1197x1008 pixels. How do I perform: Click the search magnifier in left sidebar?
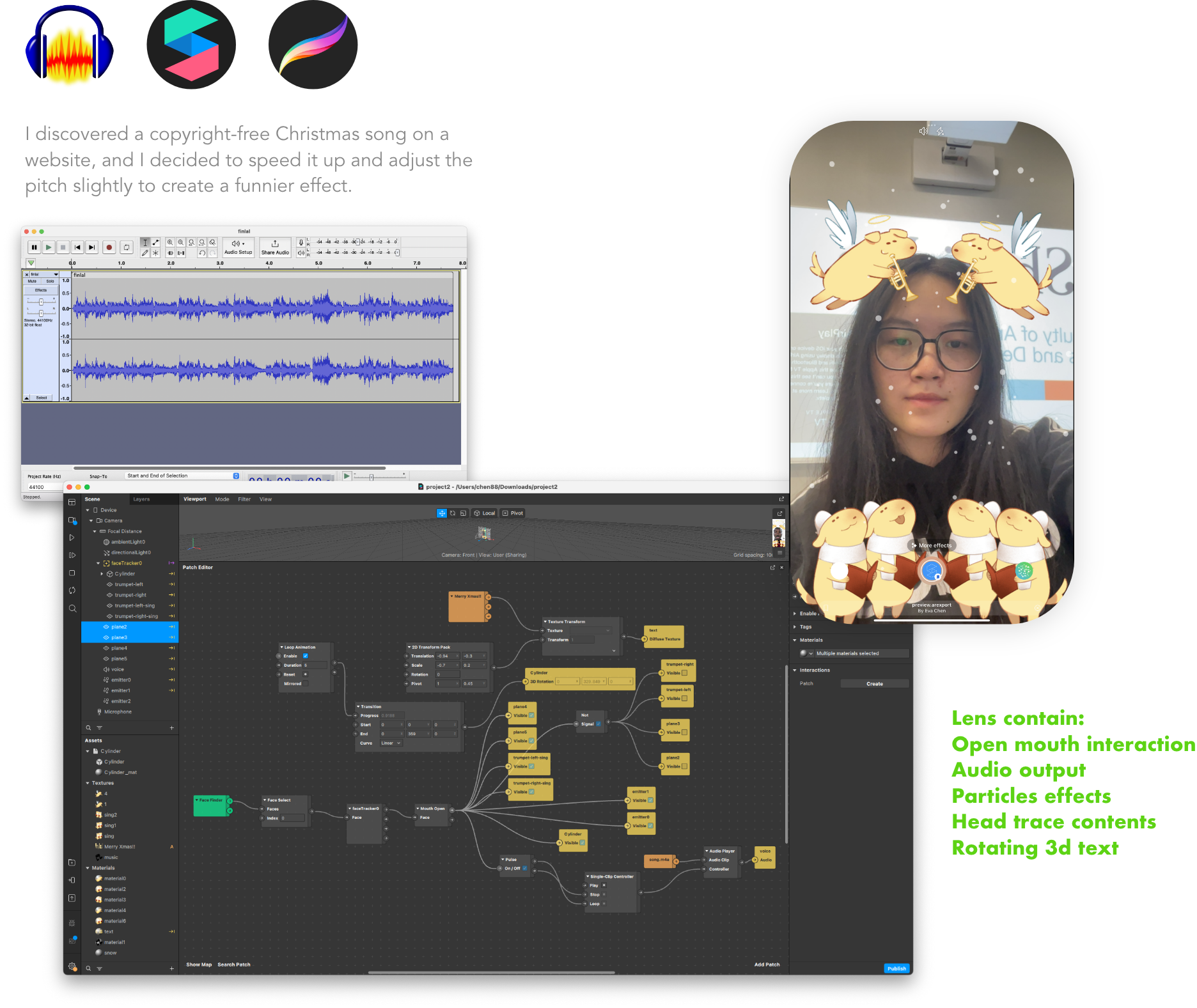pyautogui.click(x=72, y=609)
